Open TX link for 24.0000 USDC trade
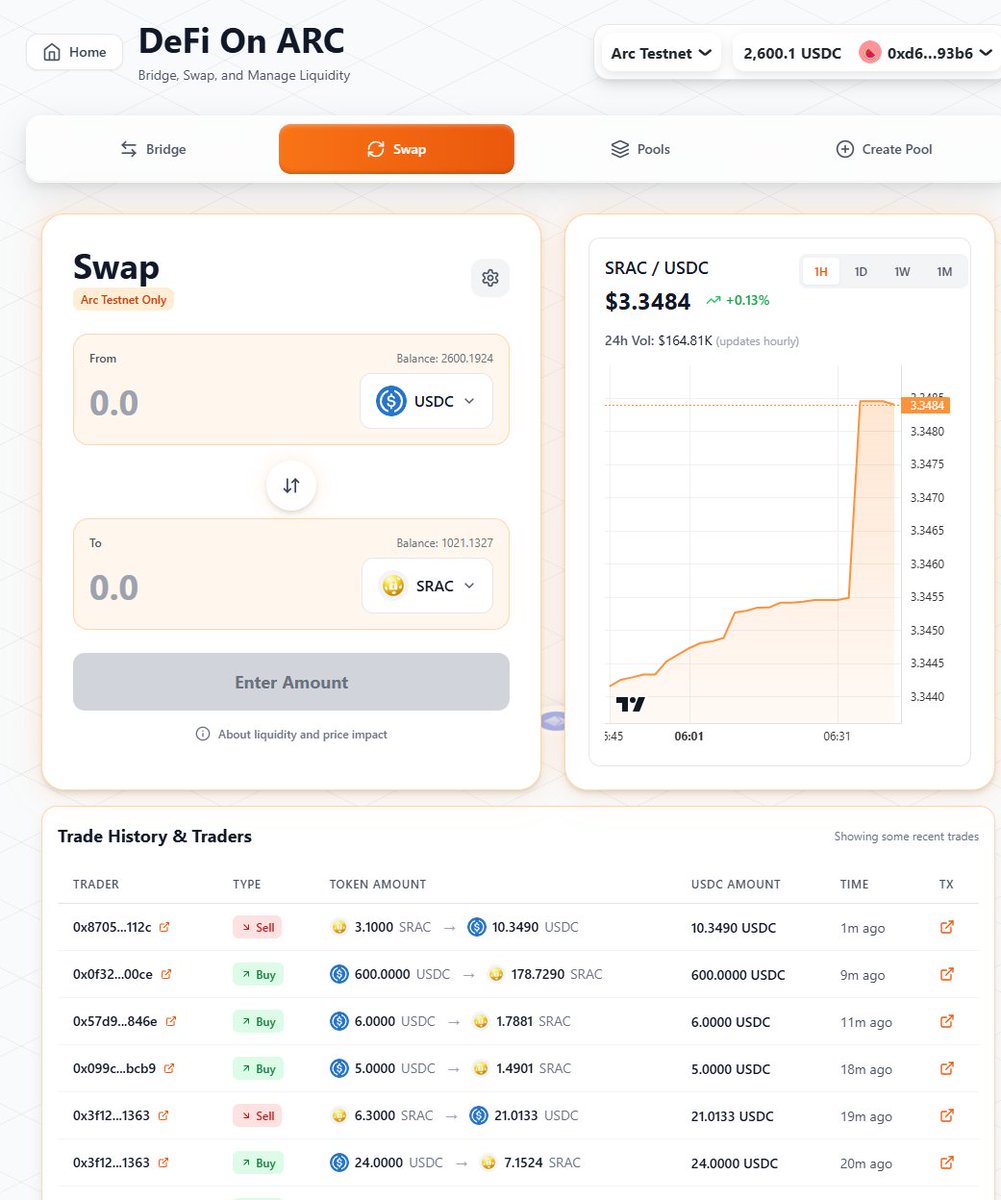 (947, 1162)
